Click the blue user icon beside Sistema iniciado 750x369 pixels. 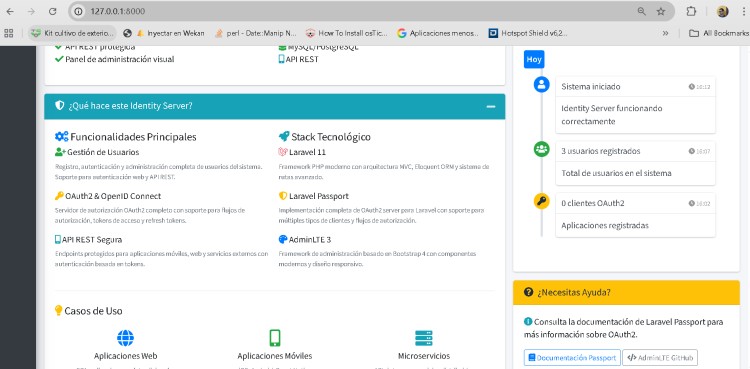(x=541, y=85)
